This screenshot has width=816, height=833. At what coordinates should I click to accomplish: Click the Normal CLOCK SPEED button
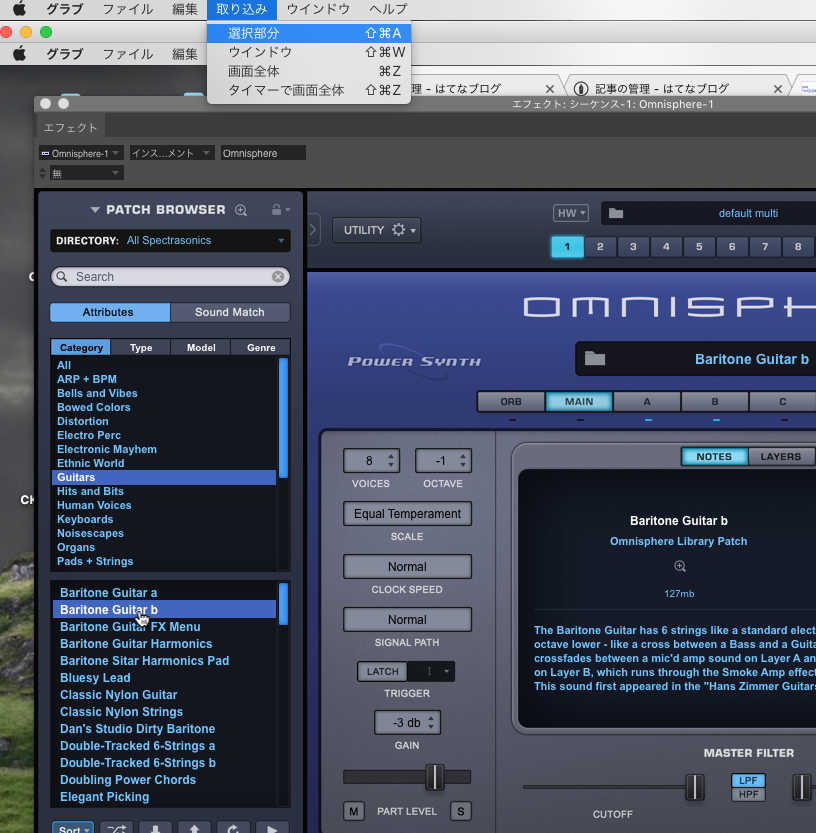[407, 566]
